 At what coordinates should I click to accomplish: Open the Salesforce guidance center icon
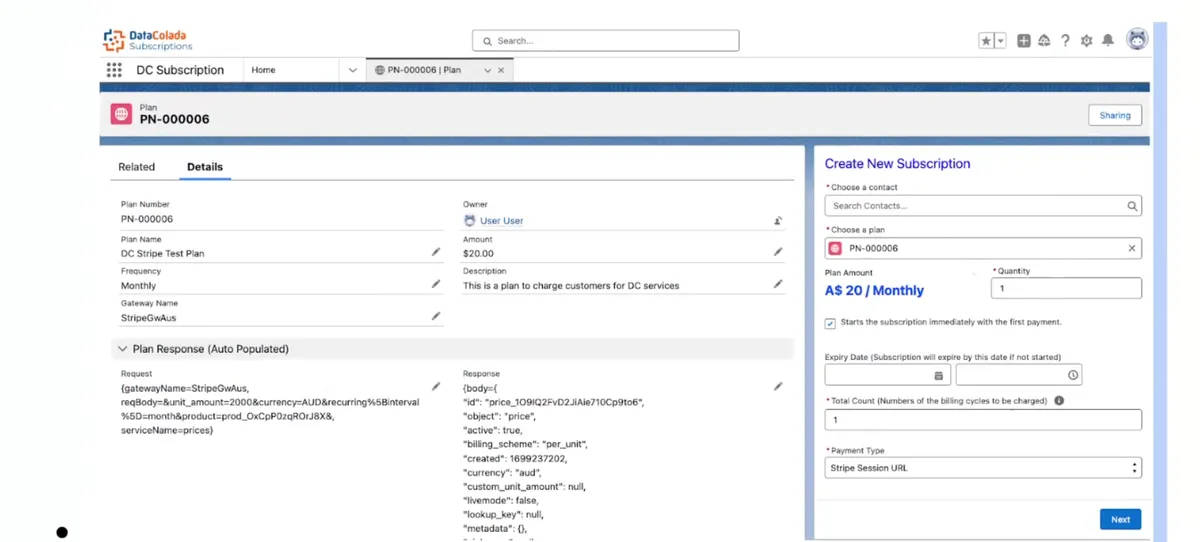coord(1044,41)
